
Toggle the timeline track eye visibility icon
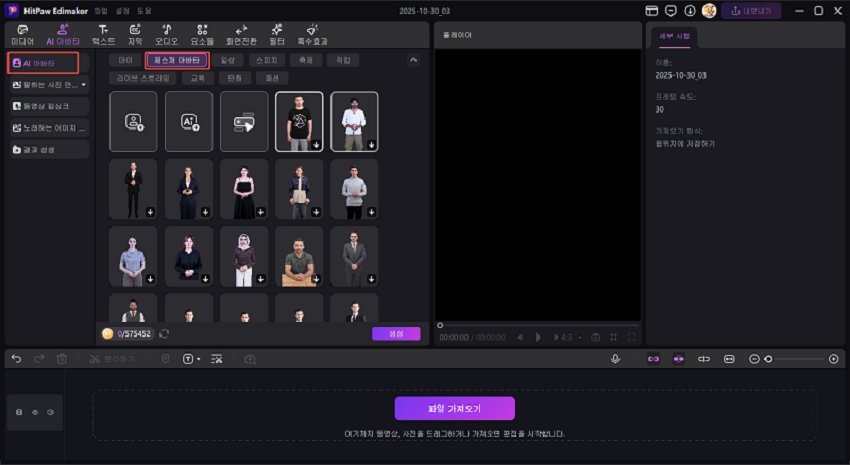34,411
